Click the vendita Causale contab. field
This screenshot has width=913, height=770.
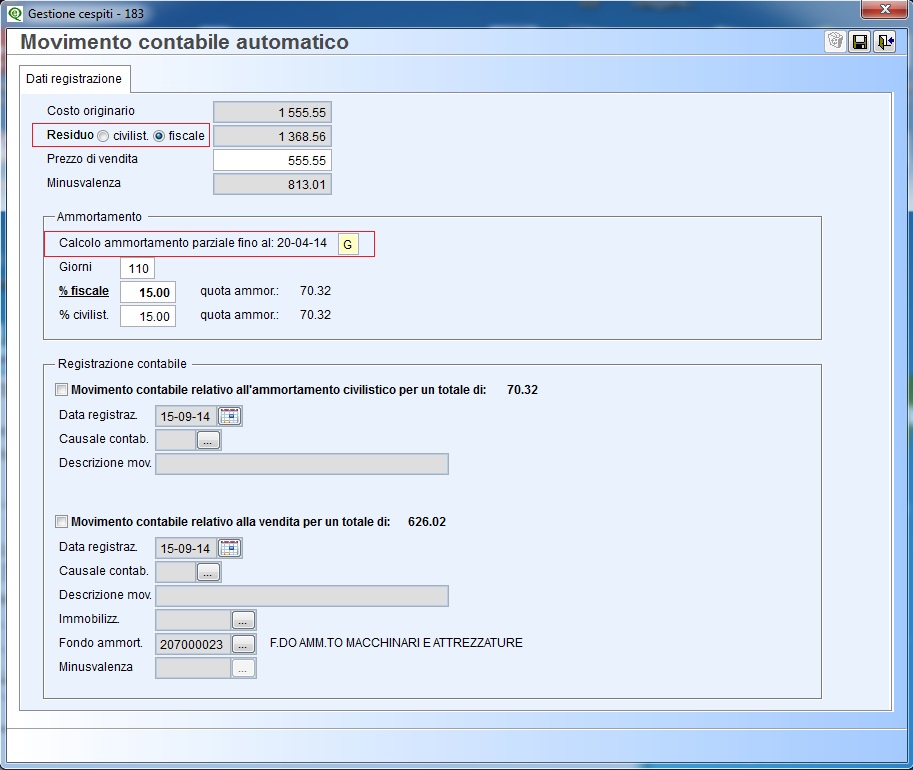(175, 572)
